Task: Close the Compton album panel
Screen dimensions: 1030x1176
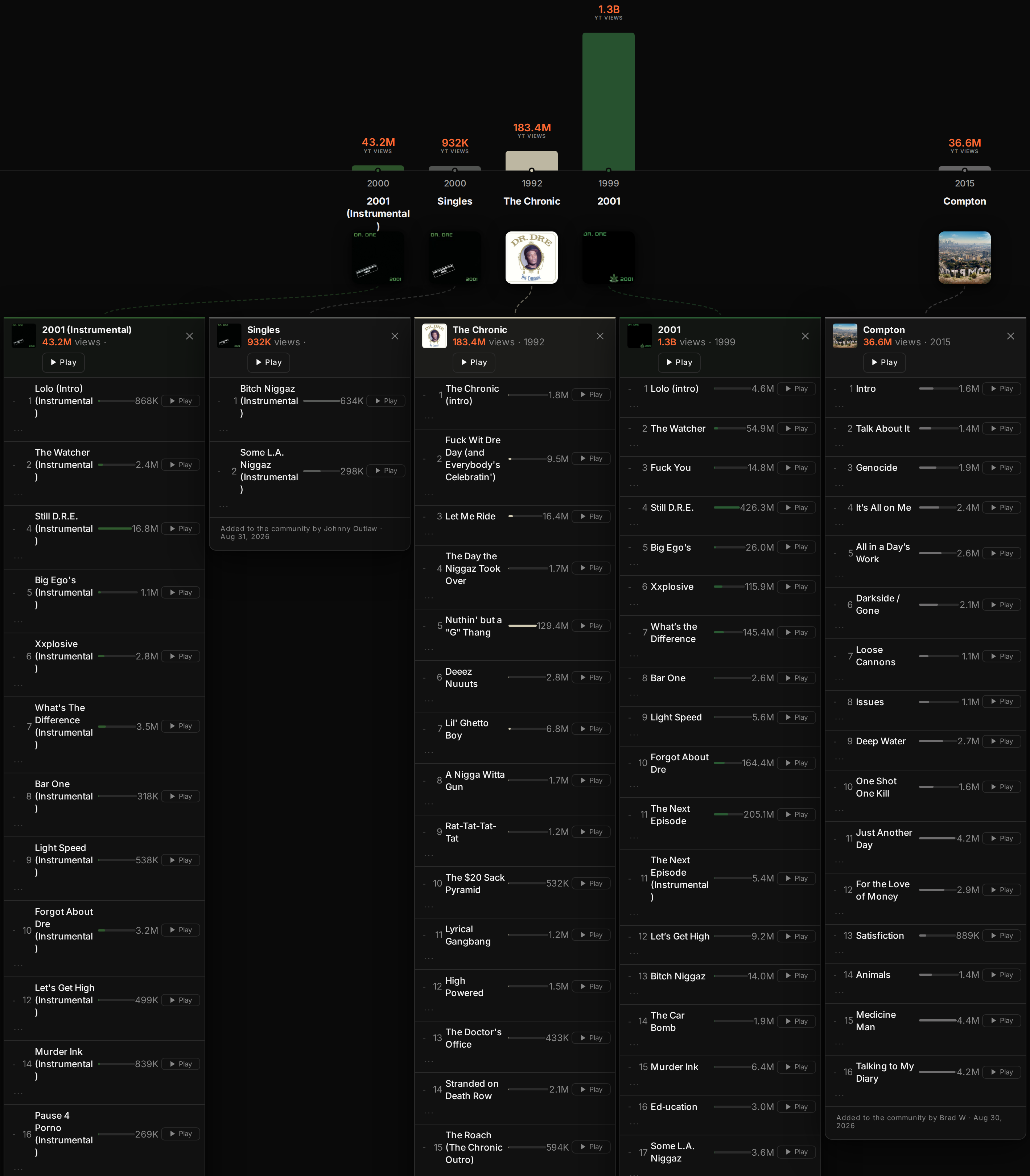Action: pos(1010,336)
